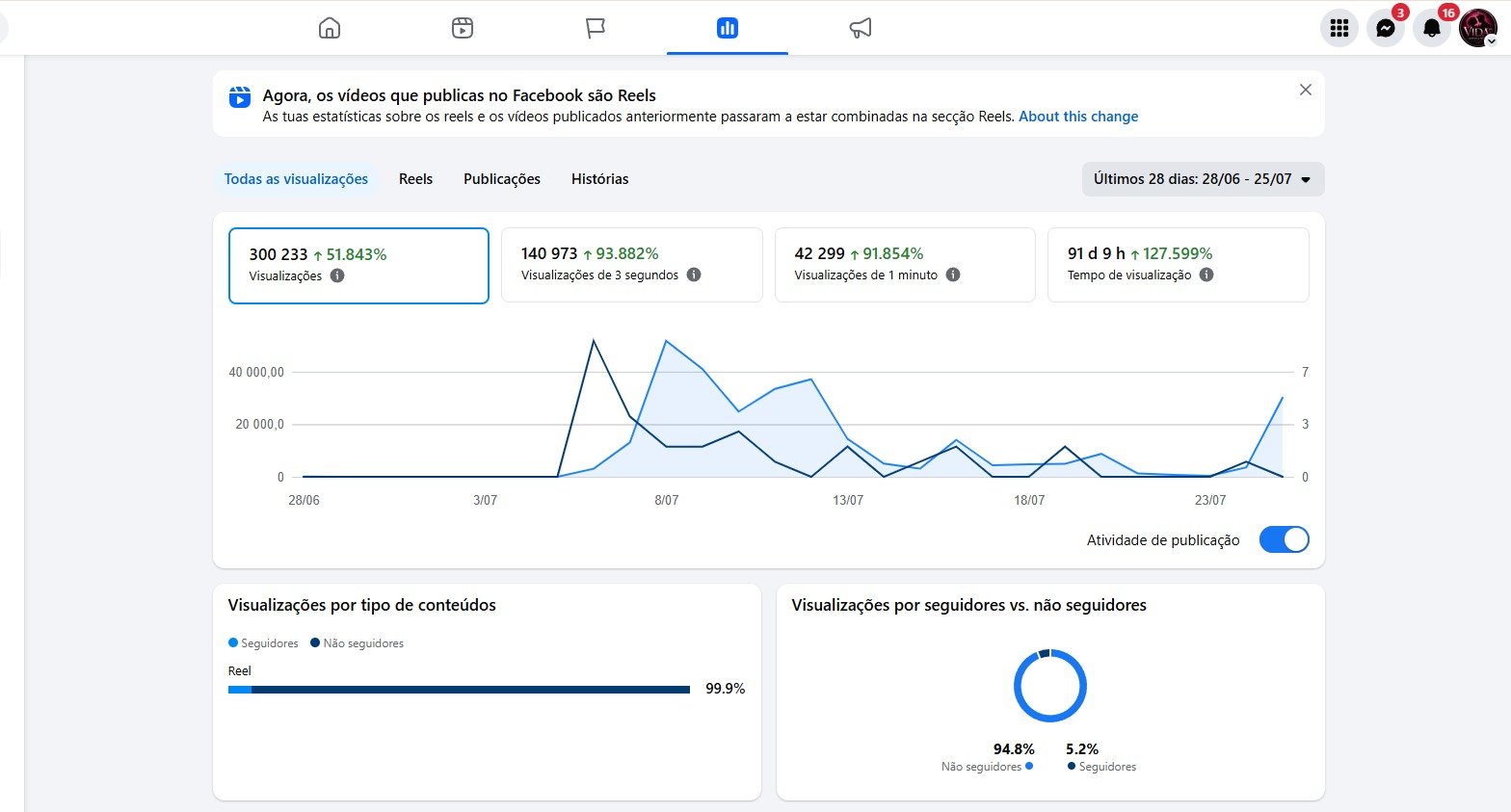Expand the Últimos 28 dias date dropdown
Screen dimensions: 1511x812
click(1203, 179)
